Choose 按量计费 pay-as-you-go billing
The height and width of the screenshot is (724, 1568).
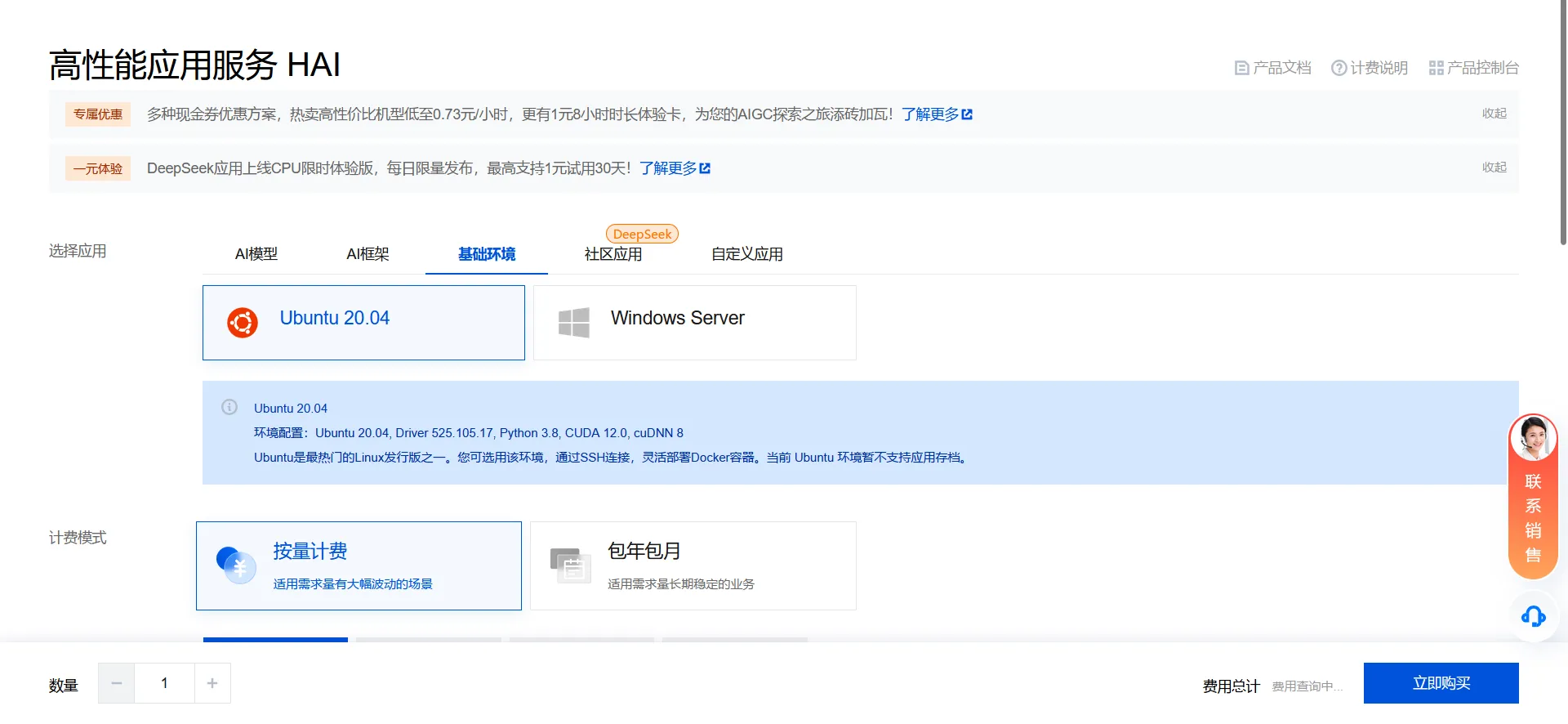coord(359,565)
